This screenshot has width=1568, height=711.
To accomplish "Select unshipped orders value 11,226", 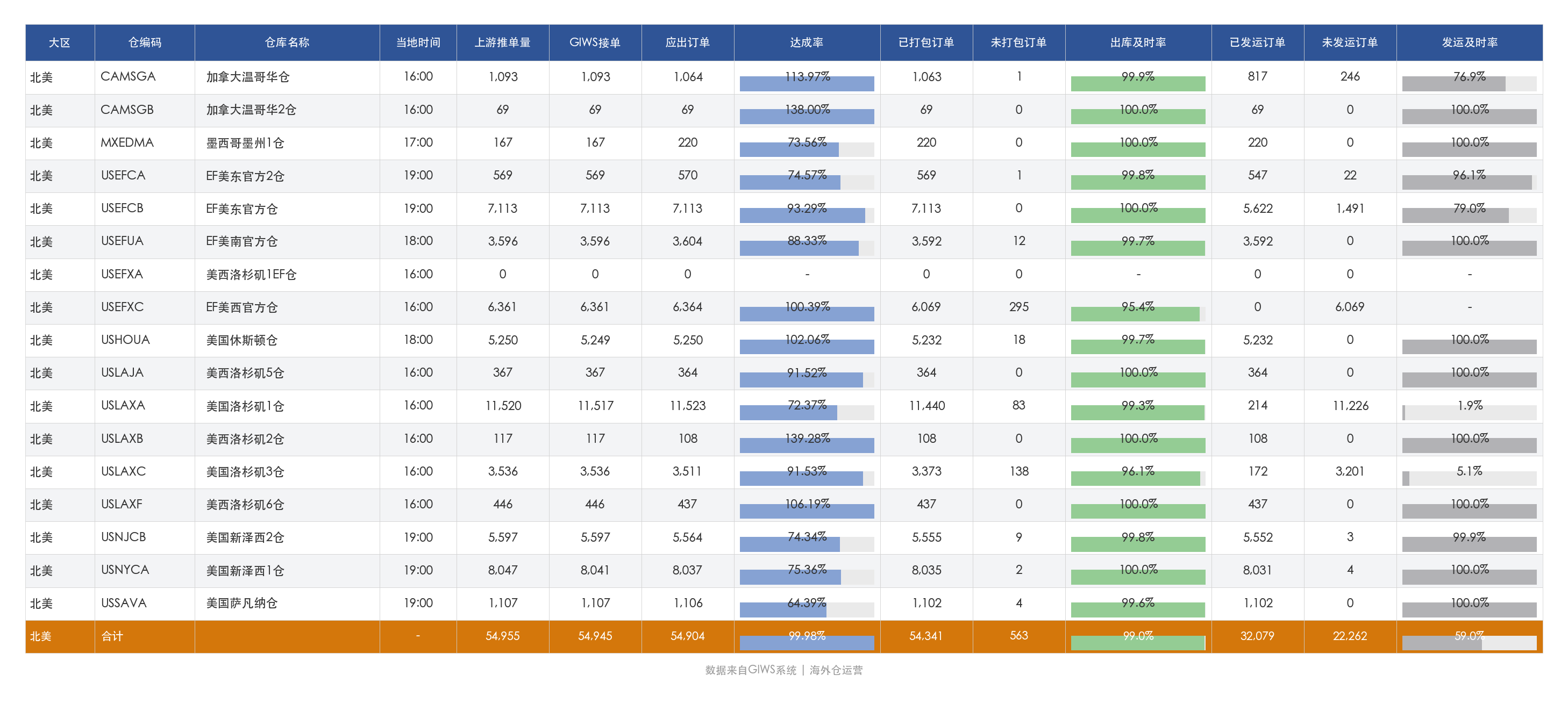I will point(1350,406).
